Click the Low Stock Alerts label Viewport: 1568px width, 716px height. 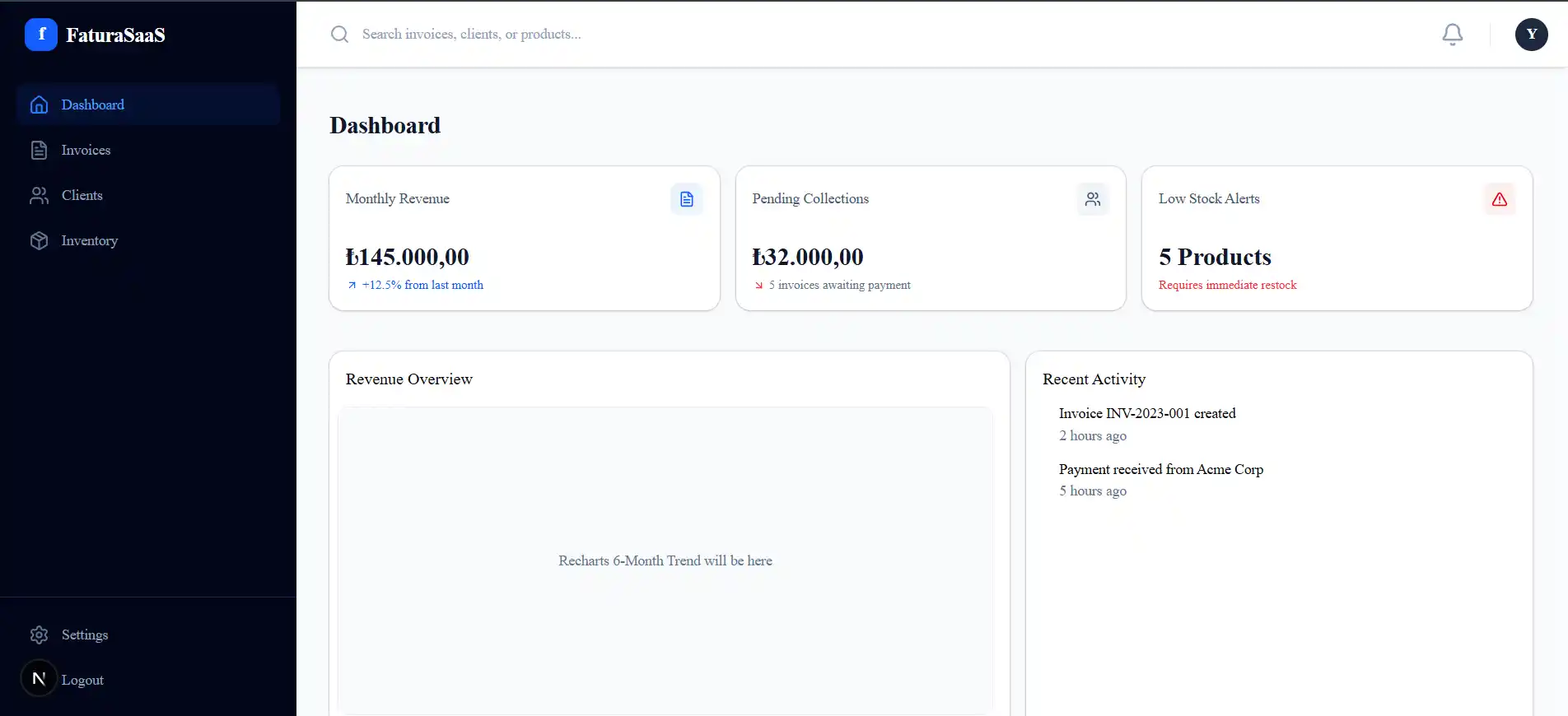click(1209, 198)
